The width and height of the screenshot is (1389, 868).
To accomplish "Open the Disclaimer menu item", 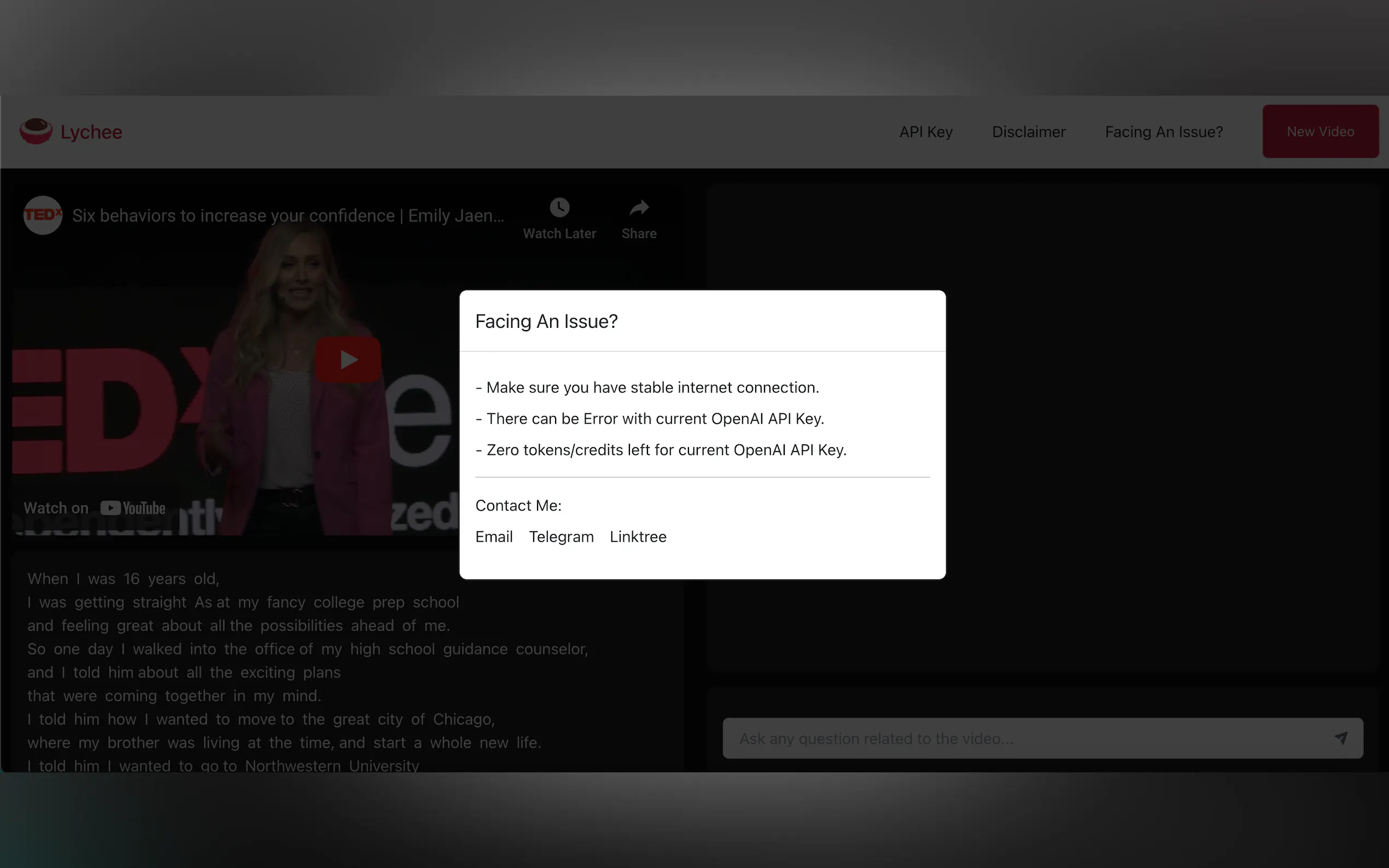I will click(x=1029, y=132).
